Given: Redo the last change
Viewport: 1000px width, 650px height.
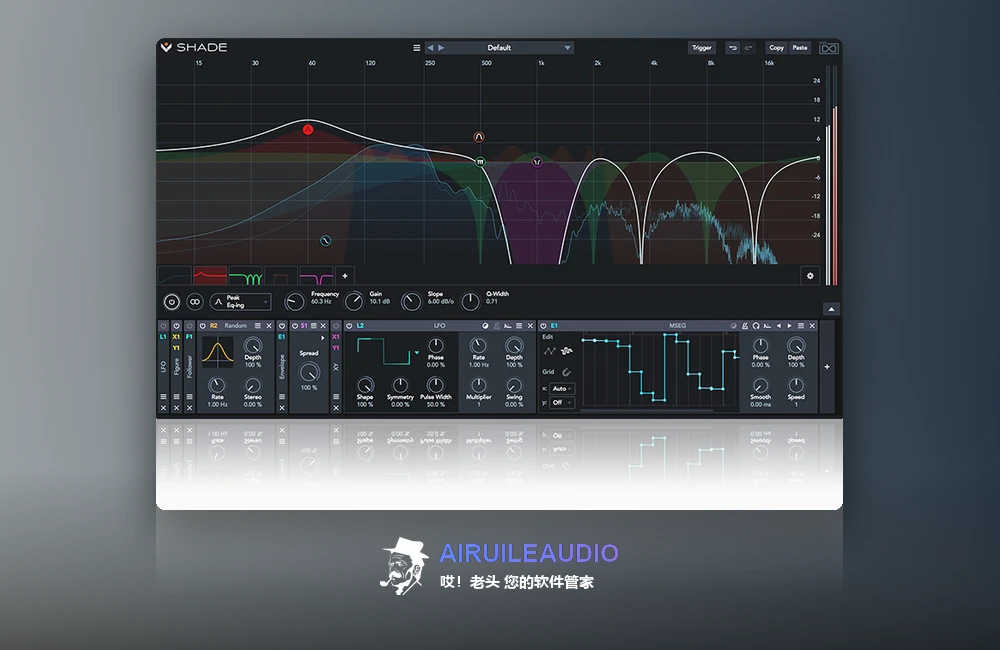Looking at the screenshot, I should point(748,48).
